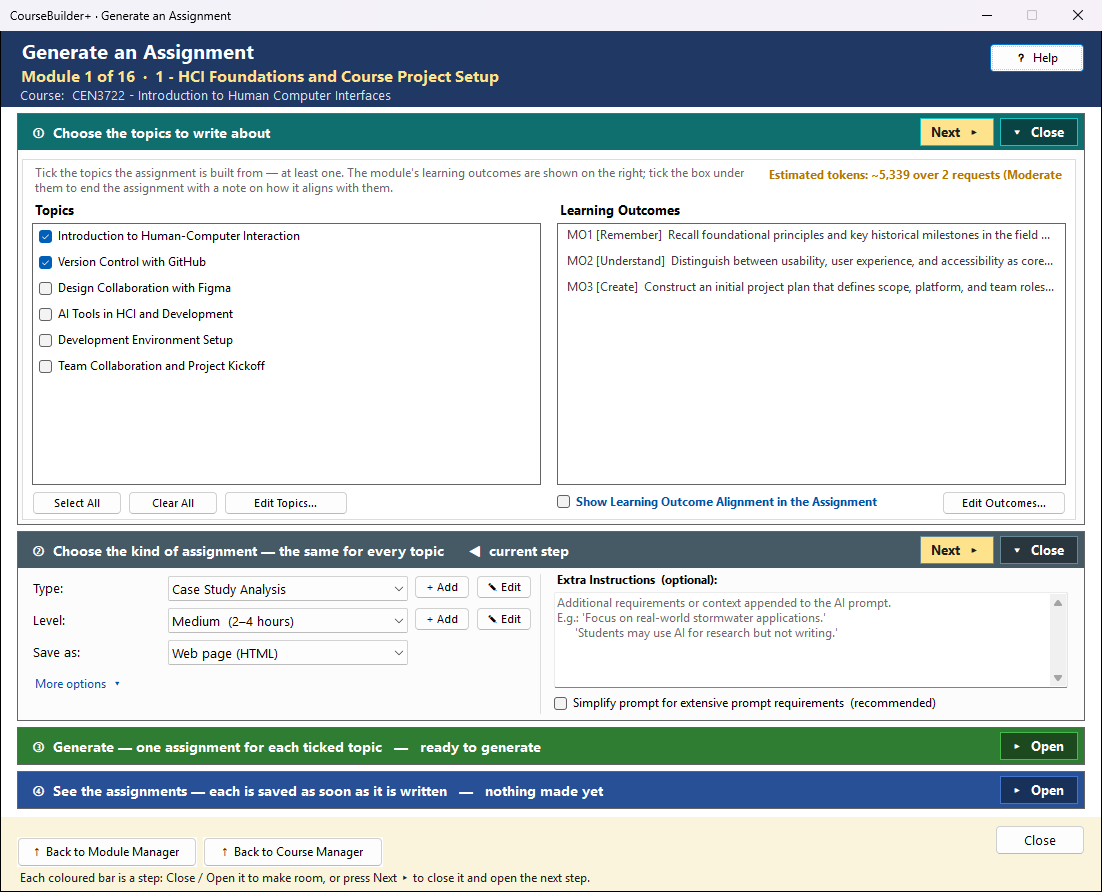Click Next in the assignment kind step bar
The image size is (1102, 892).
(956, 550)
